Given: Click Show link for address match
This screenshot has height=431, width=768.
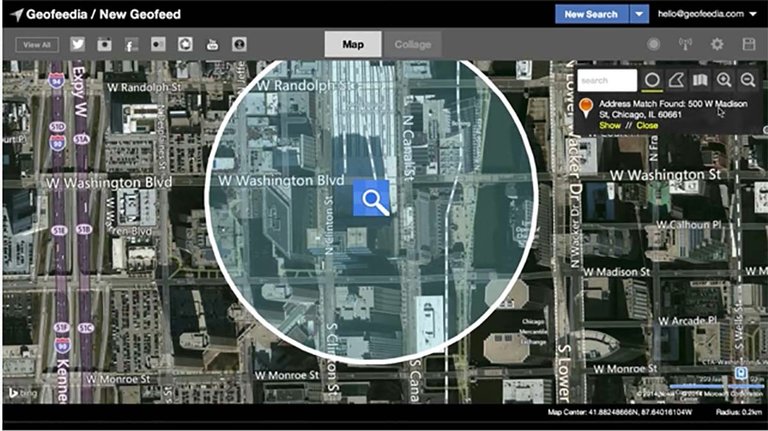Looking at the screenshot, I should click(609, 126).
